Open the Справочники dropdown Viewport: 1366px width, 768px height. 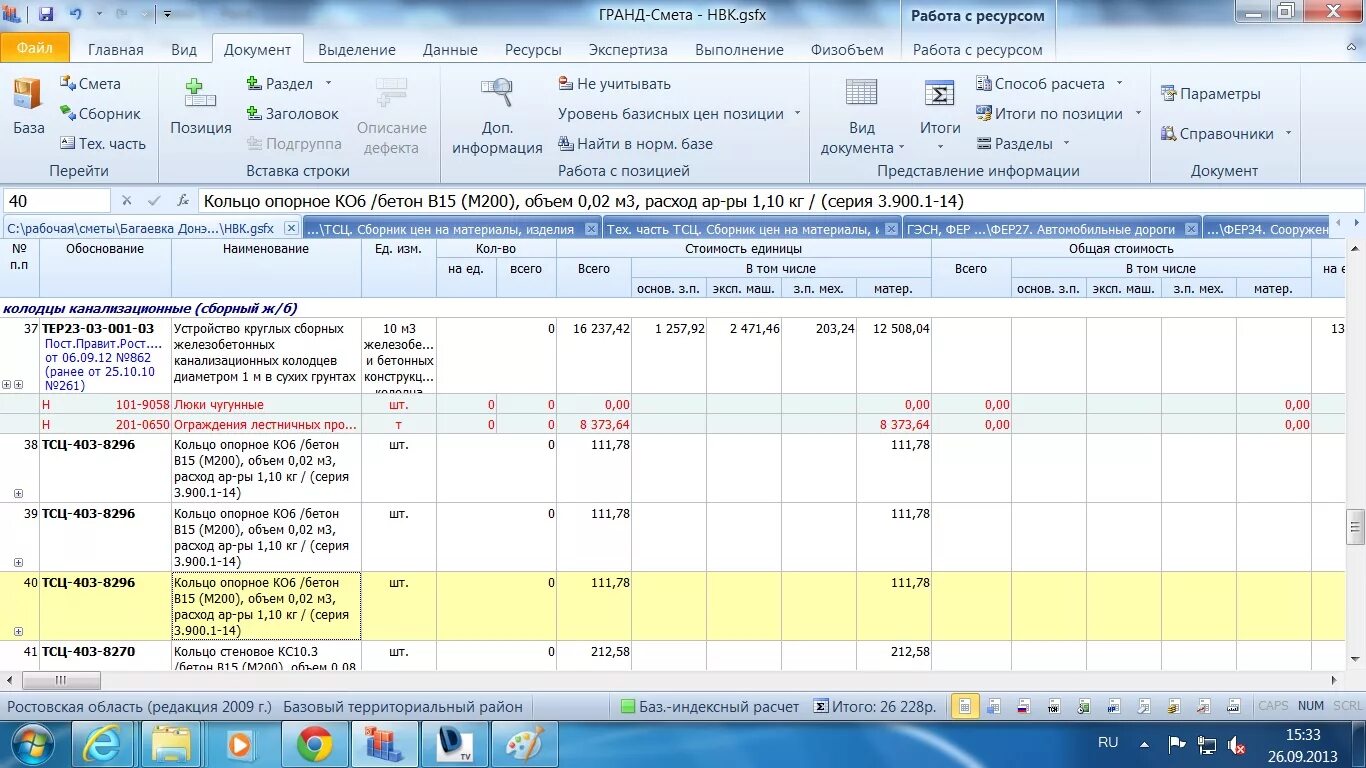coord(1226,134)
